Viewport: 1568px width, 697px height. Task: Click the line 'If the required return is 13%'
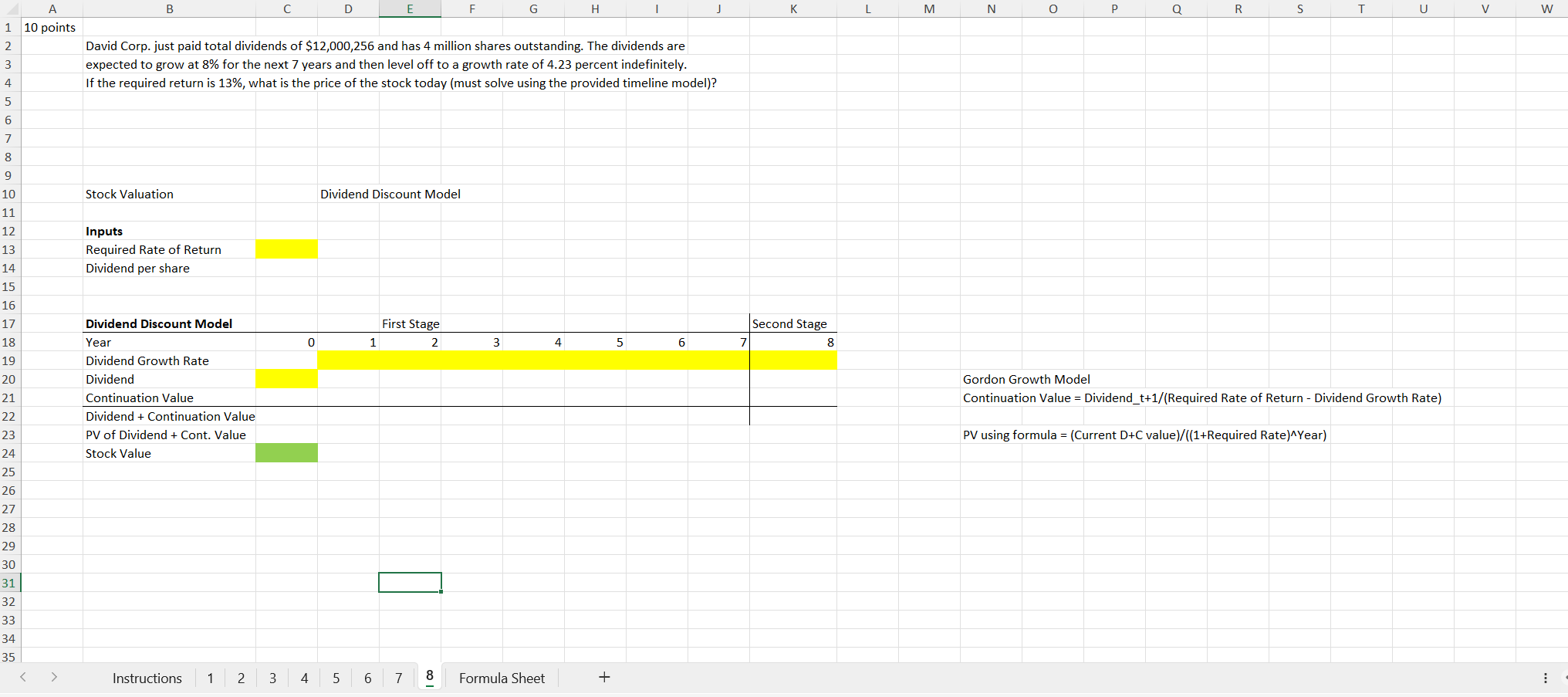click(x=401, y=83)
